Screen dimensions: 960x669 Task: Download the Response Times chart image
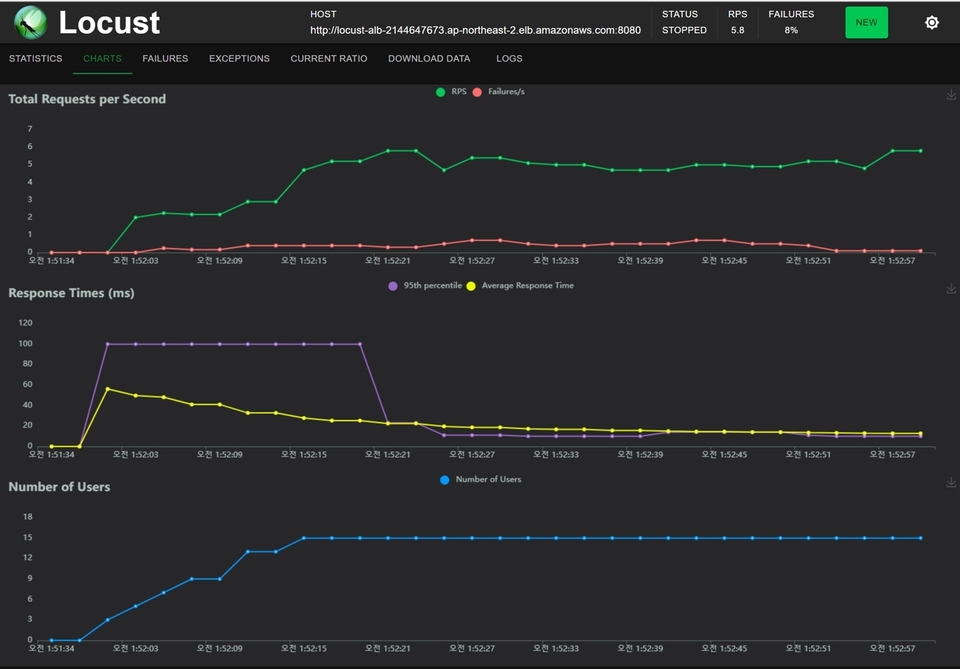coord(951,288)
